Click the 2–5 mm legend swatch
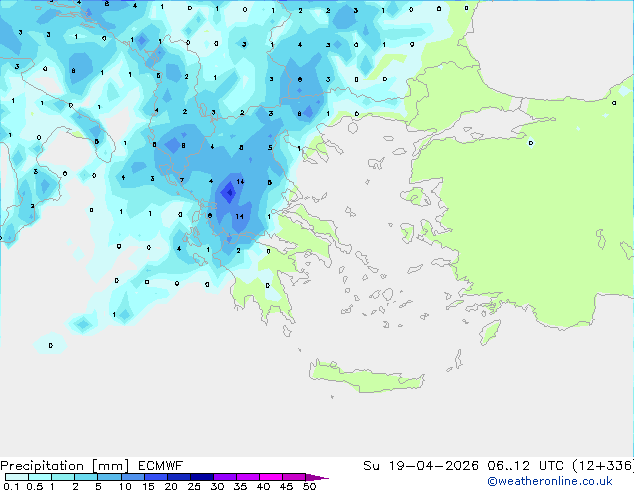Screen dimensions: 634x490 pos(86,477)
